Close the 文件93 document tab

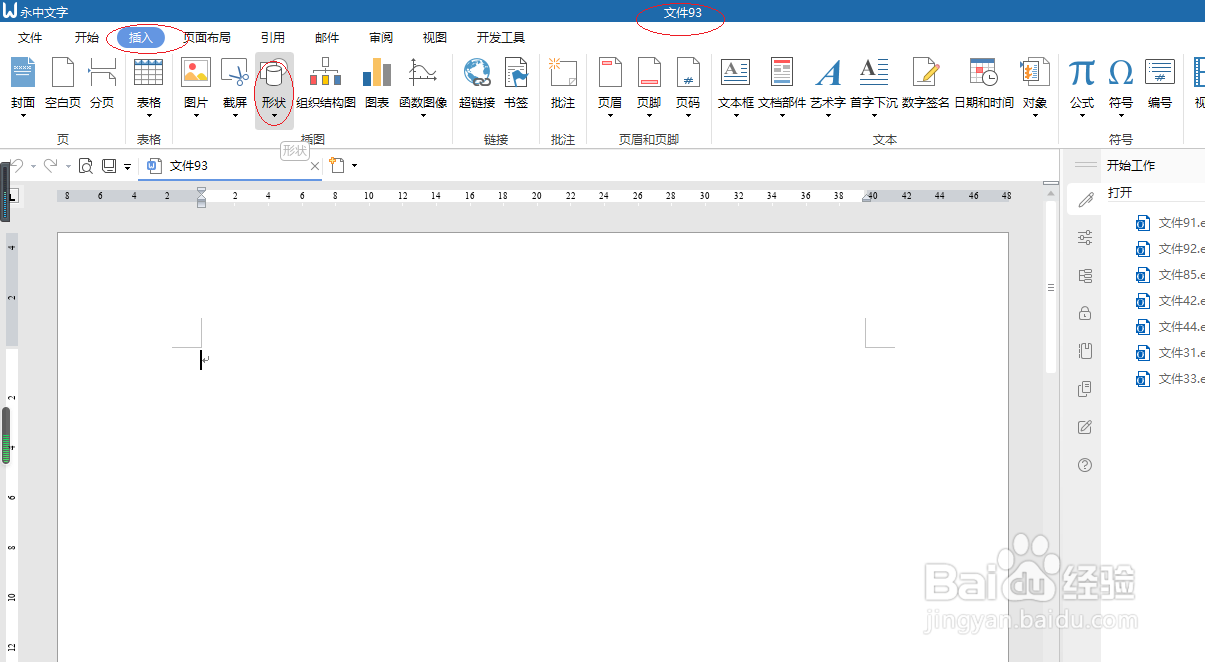click(x=315, y=166)
